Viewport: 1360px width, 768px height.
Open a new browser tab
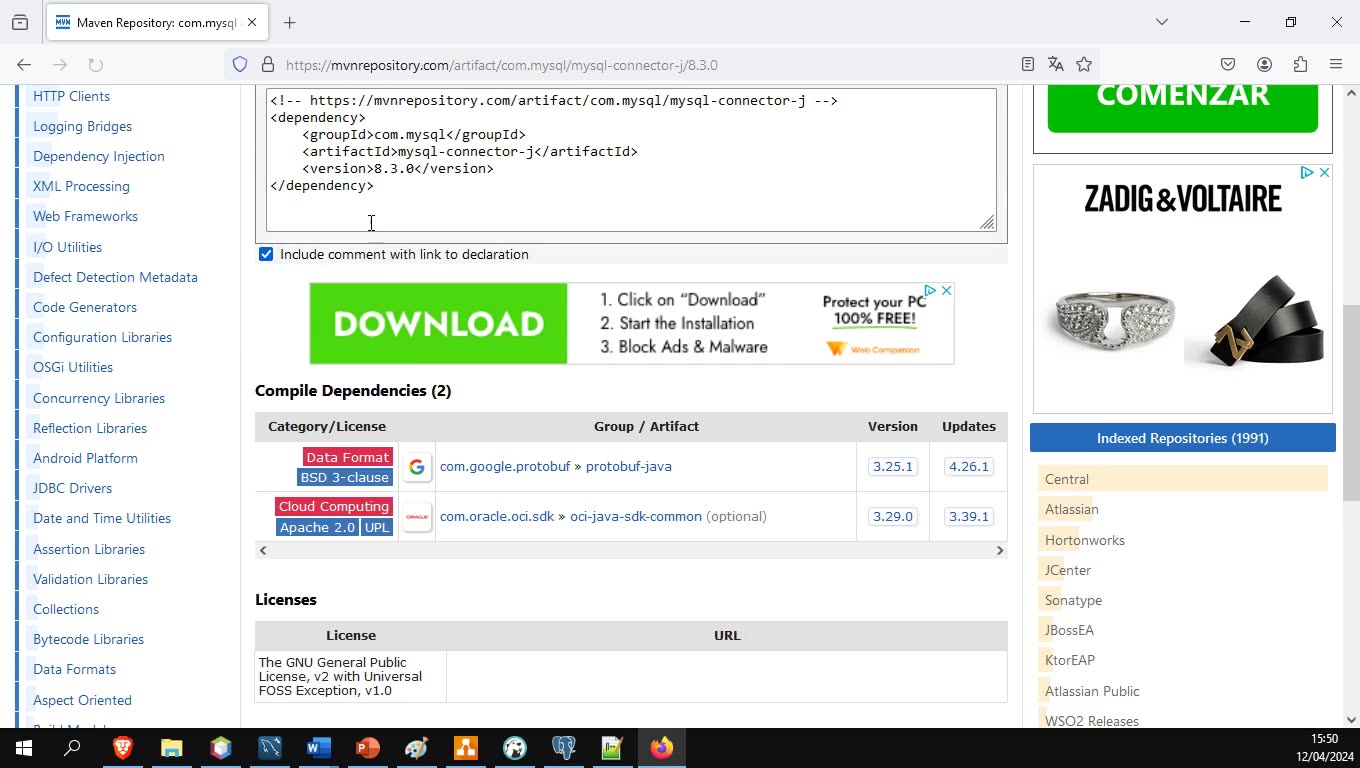[x=290, y=22]
